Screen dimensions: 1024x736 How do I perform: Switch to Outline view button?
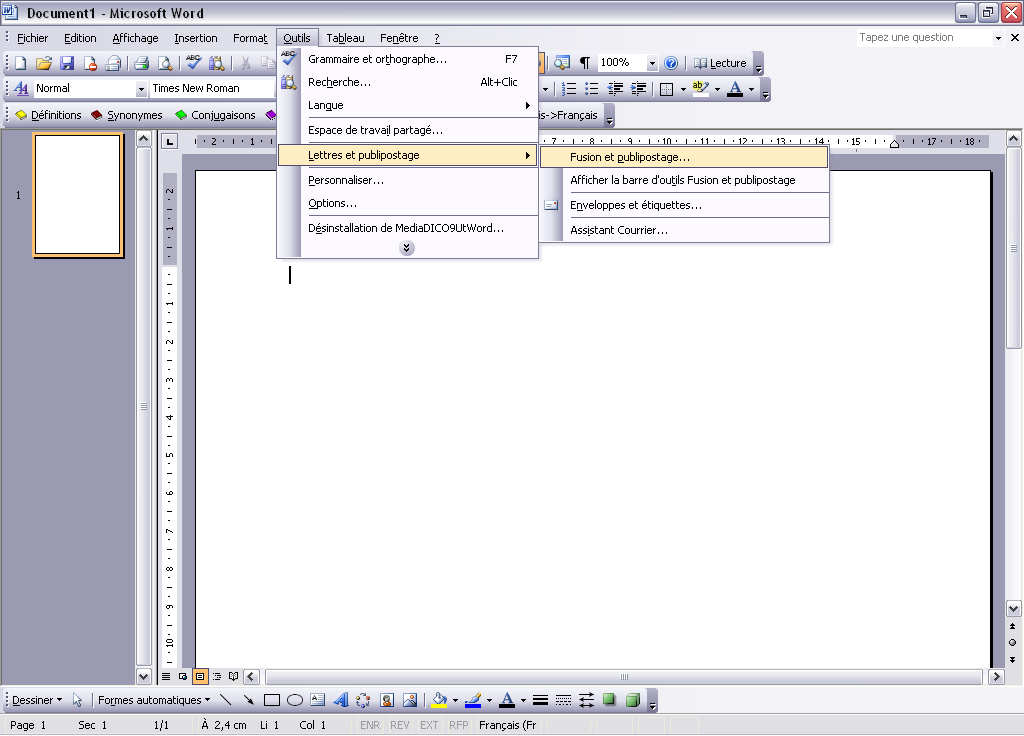tap(216, 677)
